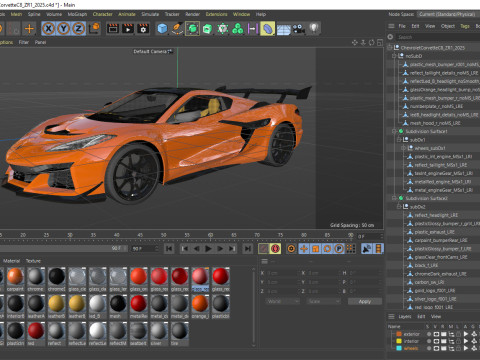Toggle the Scale keyframe channel
Screen dimensions: 480x360
tap(315, 249)
